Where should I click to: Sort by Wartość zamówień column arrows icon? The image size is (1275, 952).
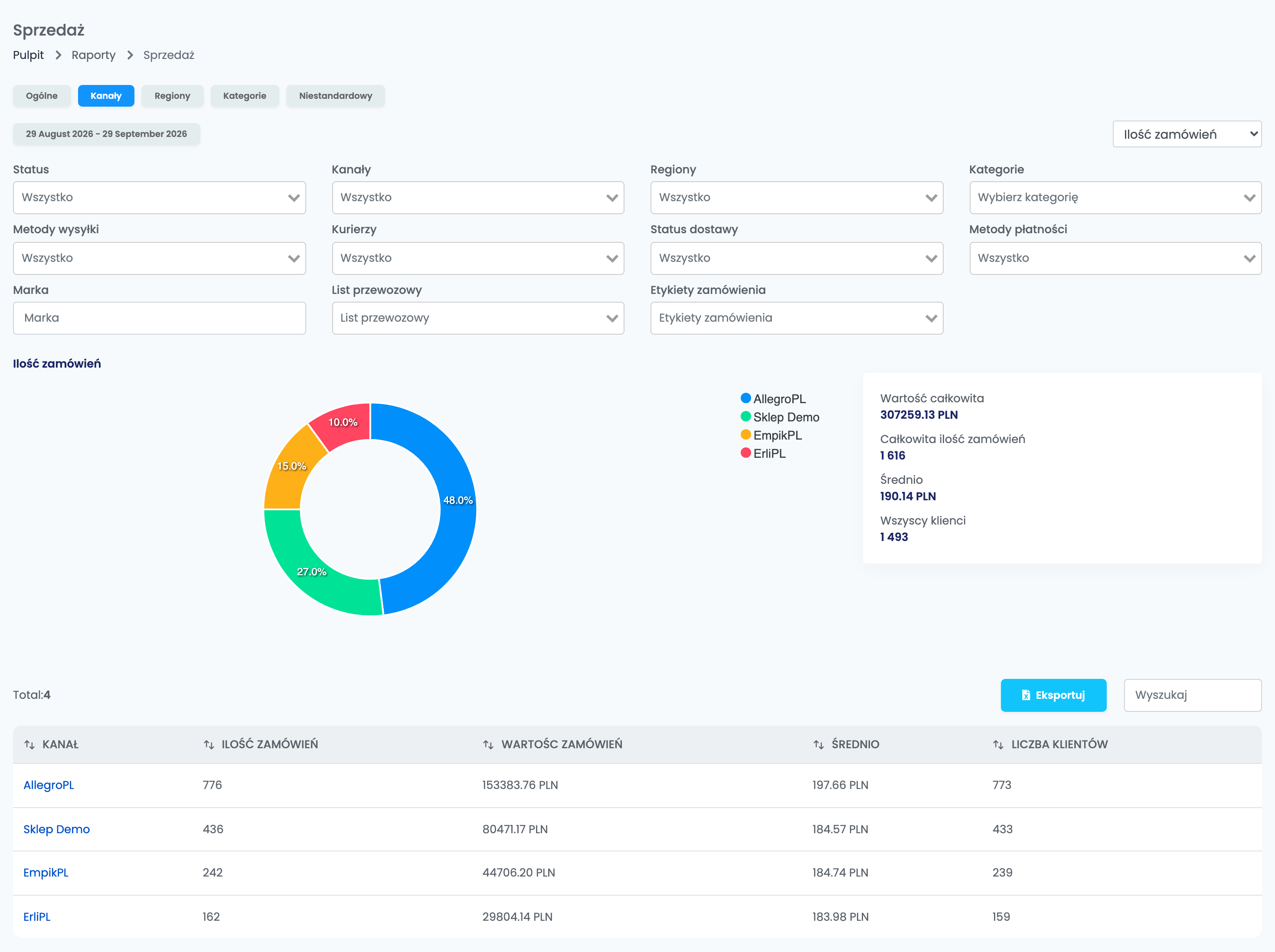(x=488, y=744)
